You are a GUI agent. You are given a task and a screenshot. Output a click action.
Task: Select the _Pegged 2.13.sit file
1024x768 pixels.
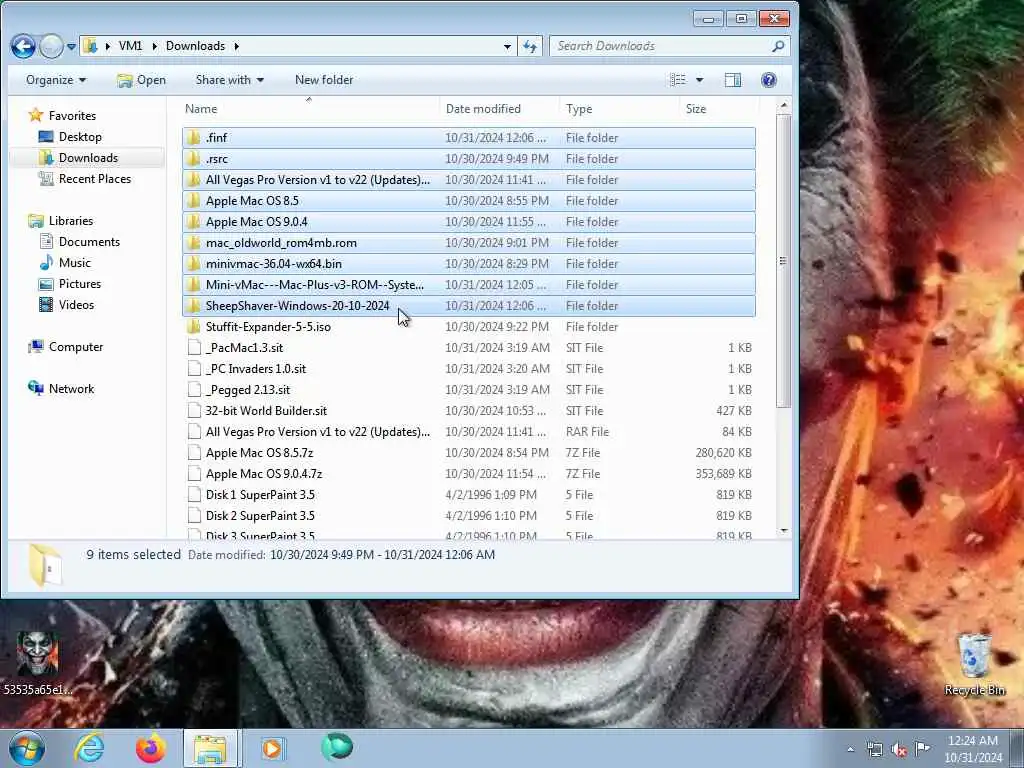click(x=469, y=389)
